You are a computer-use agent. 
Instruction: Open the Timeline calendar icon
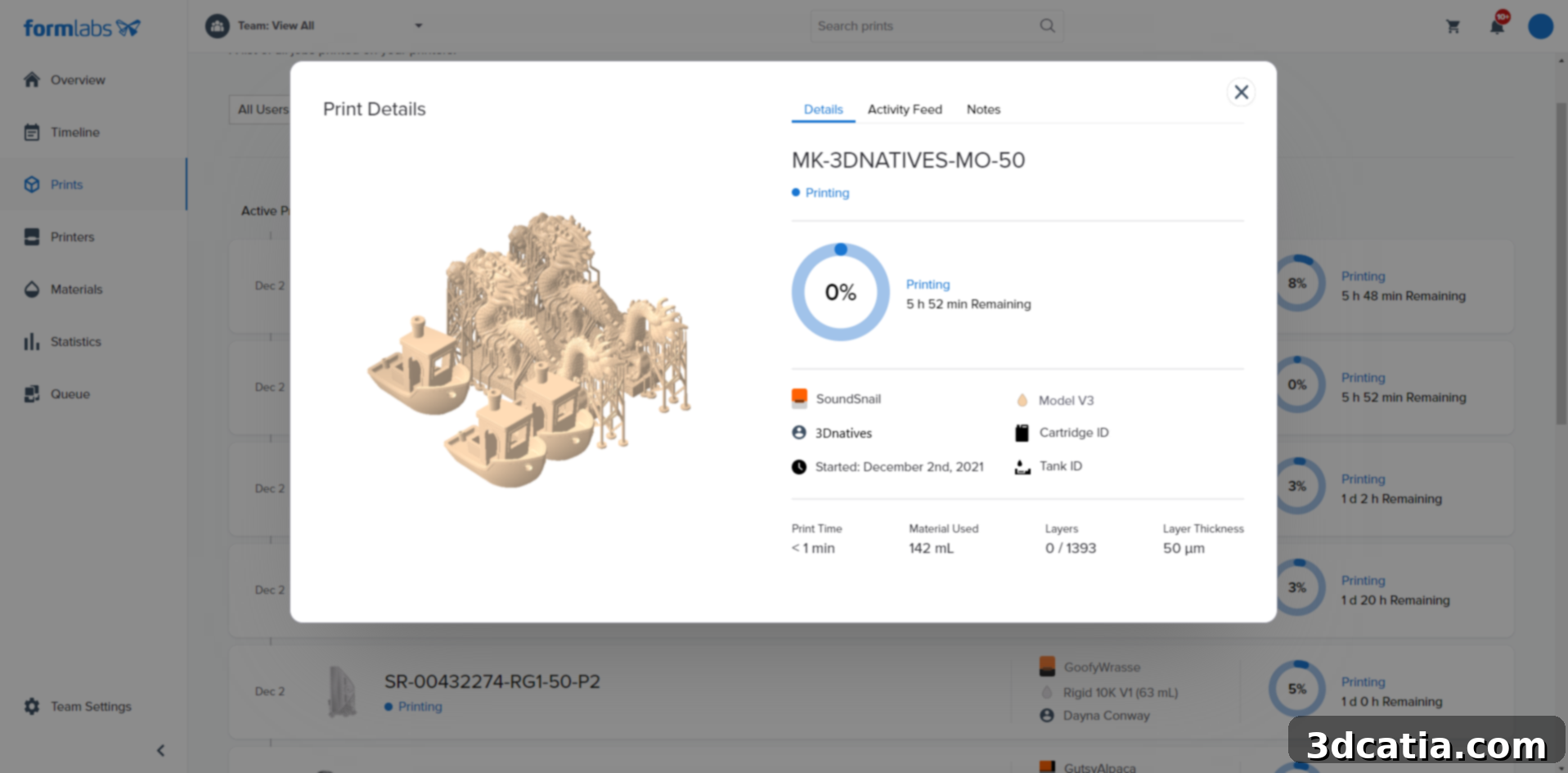[32, 132]
